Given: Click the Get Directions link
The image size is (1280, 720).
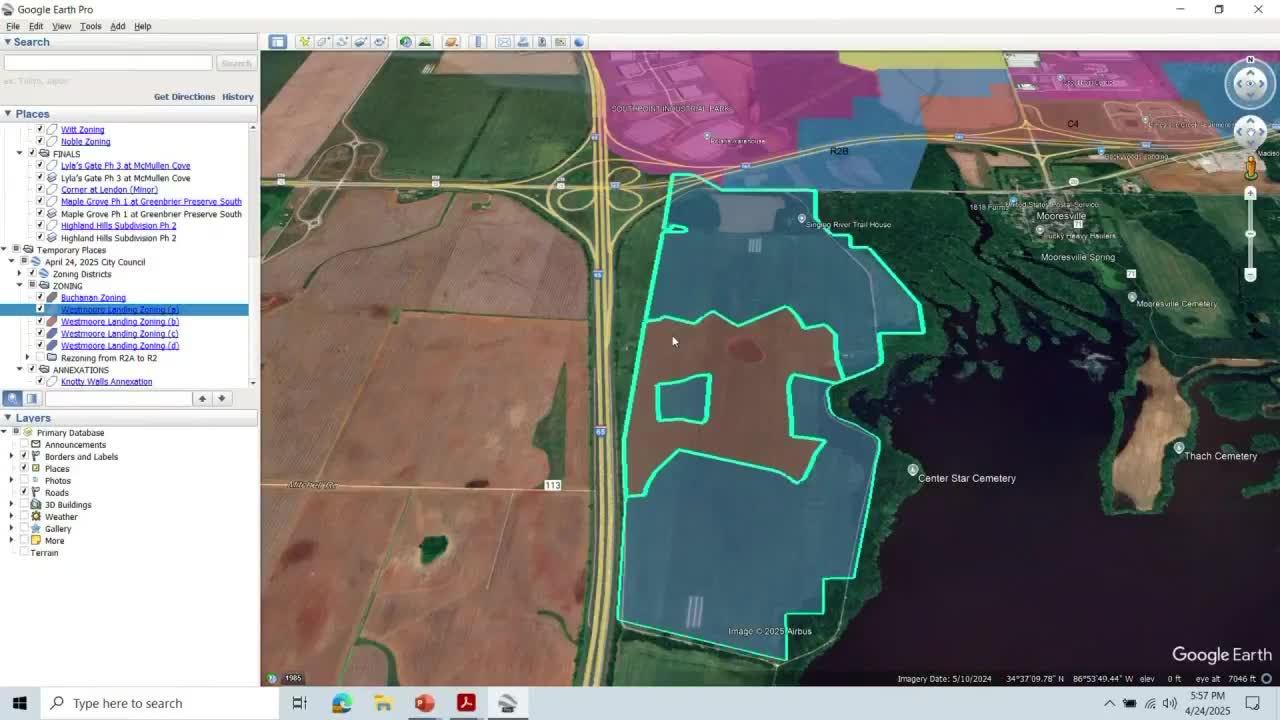Looking at the screenshot, I should 184,97.
